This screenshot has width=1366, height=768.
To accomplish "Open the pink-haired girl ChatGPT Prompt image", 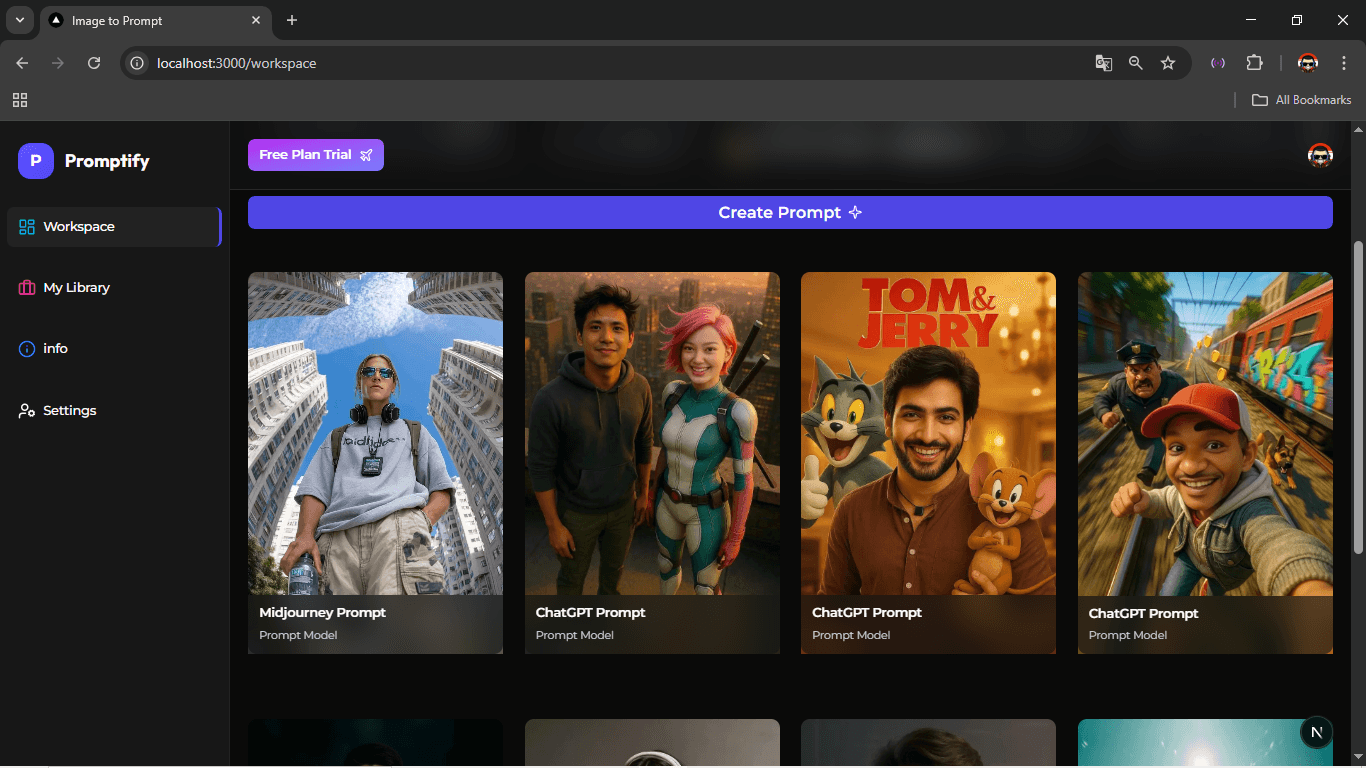I will [652, 433].
